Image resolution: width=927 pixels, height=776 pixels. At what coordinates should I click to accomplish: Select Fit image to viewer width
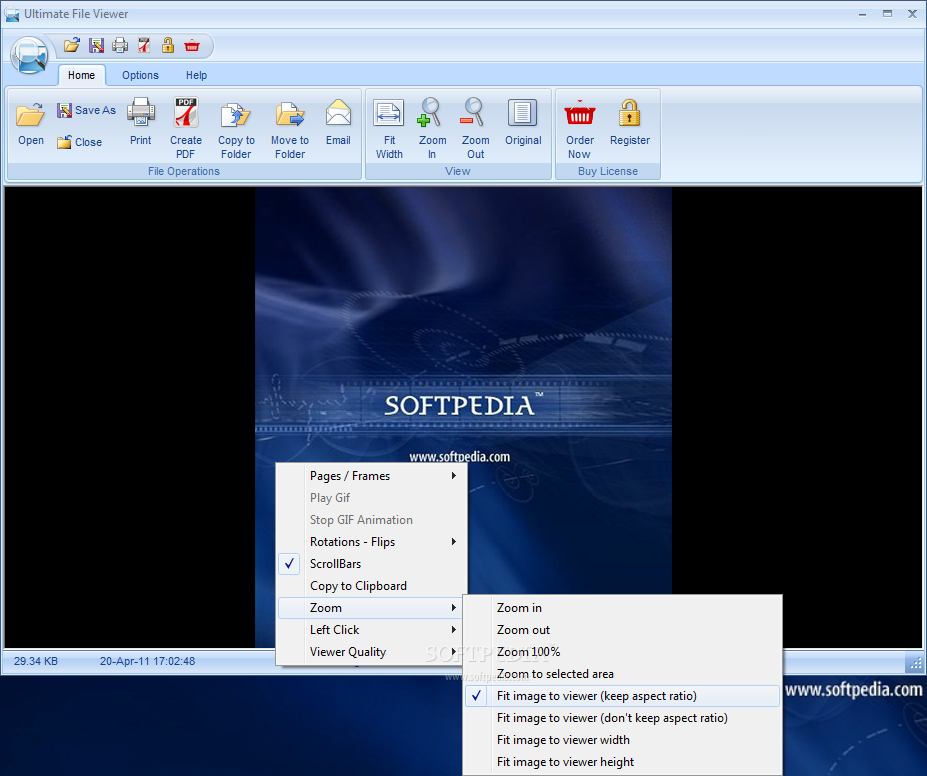(x=622, y=740)
